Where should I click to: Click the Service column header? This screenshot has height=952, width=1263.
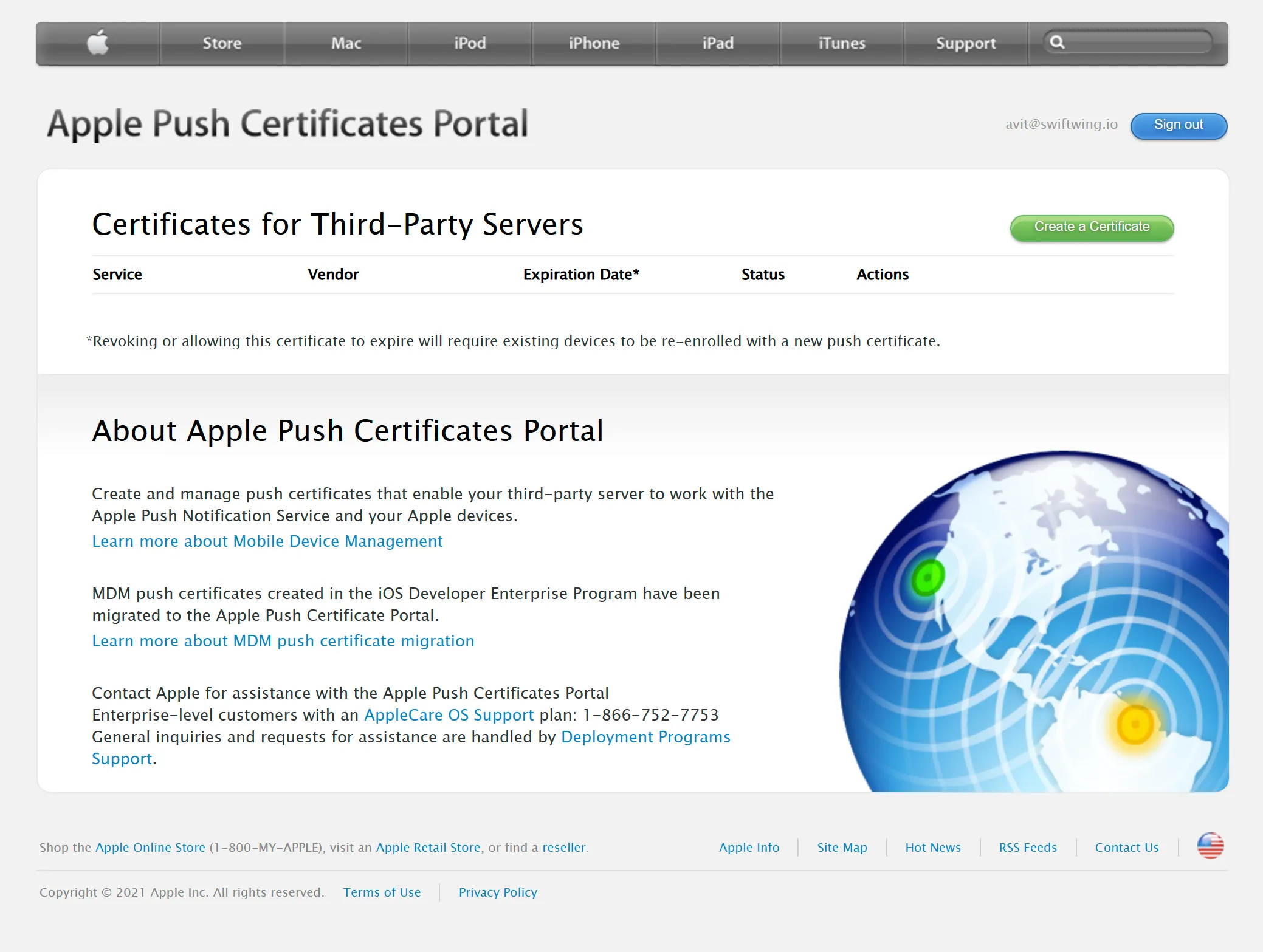point(117,275)
